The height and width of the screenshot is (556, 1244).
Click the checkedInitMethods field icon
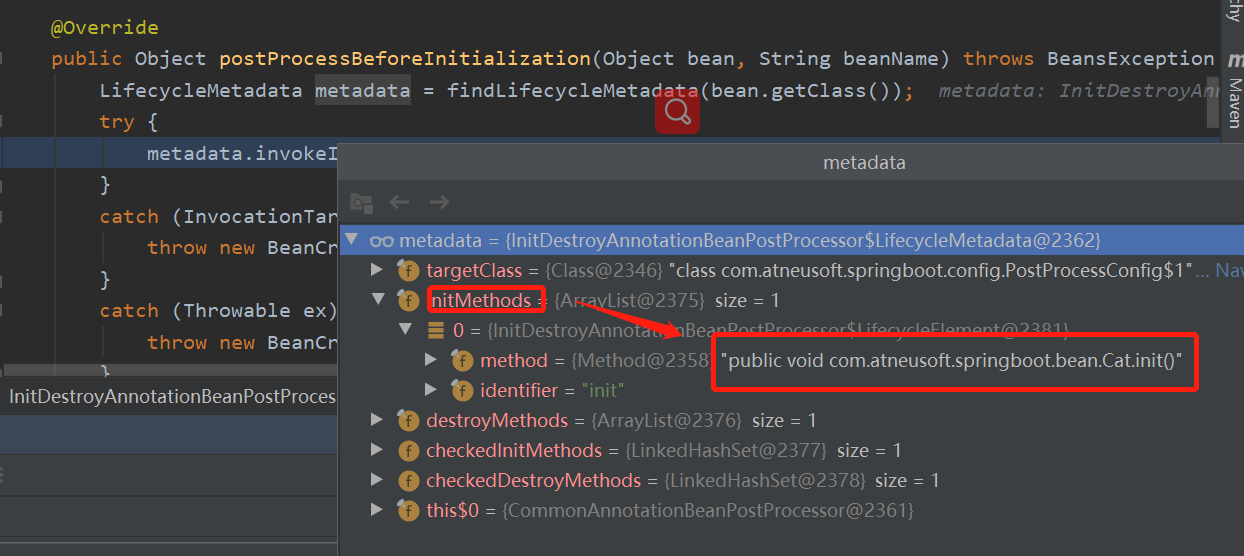coord(408,450)
